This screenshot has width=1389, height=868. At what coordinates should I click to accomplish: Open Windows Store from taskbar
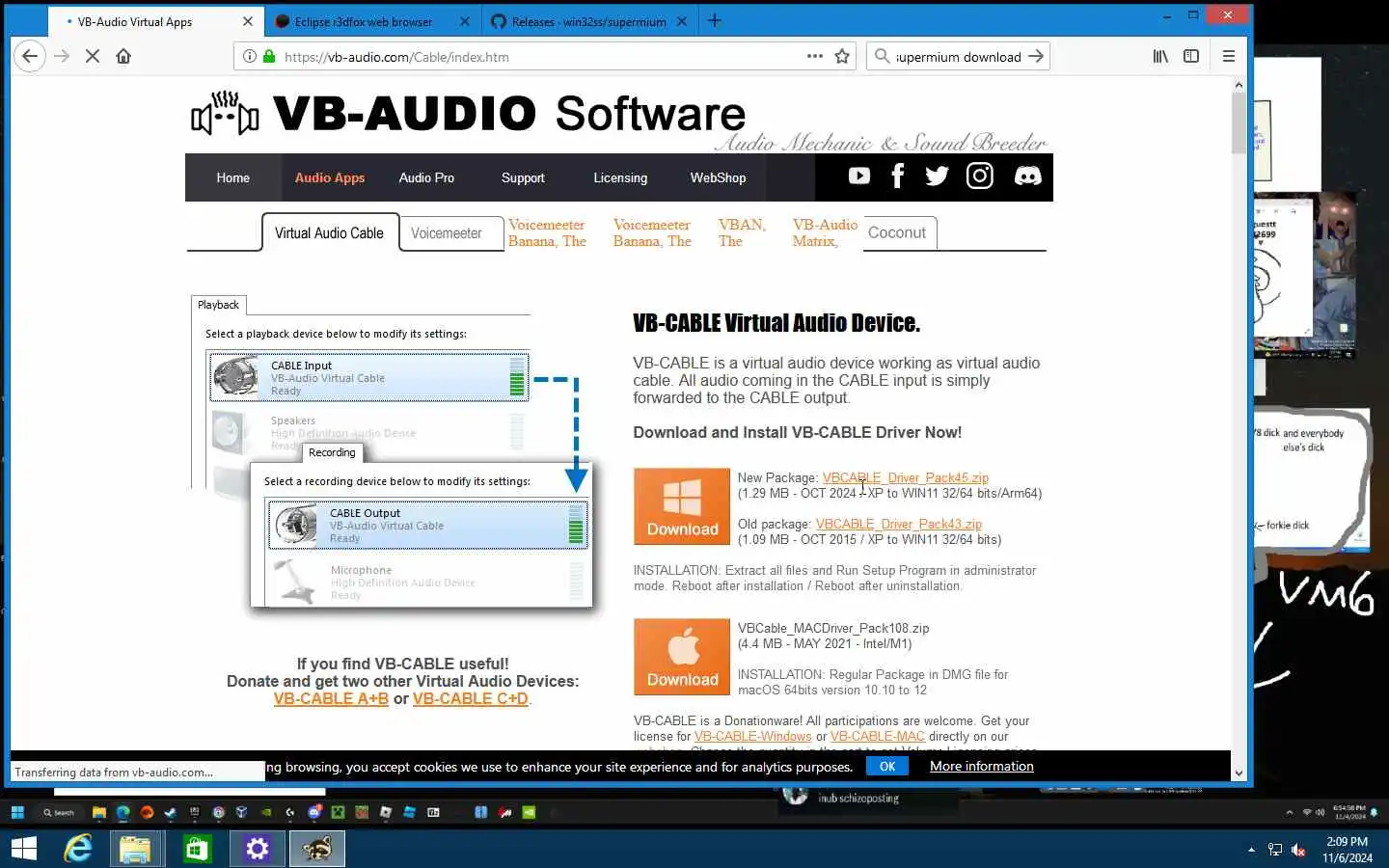click(x=197, y=849)
